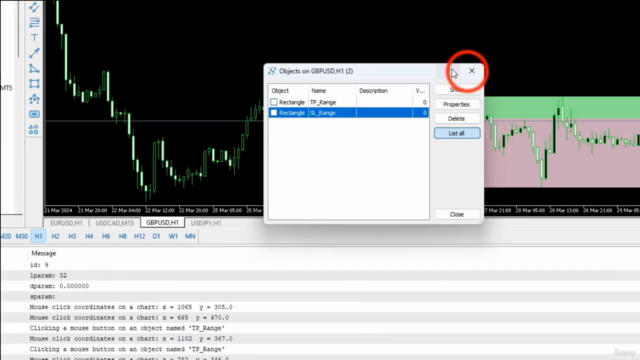Select the equidistant channel drawing tool

coord(34,7)
